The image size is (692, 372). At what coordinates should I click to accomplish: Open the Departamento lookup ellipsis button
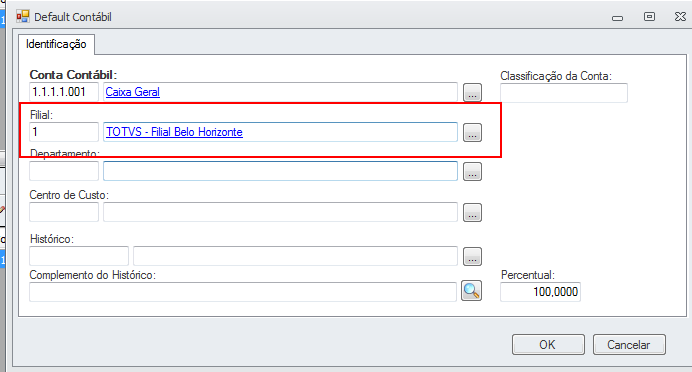(x=472, y=172)
